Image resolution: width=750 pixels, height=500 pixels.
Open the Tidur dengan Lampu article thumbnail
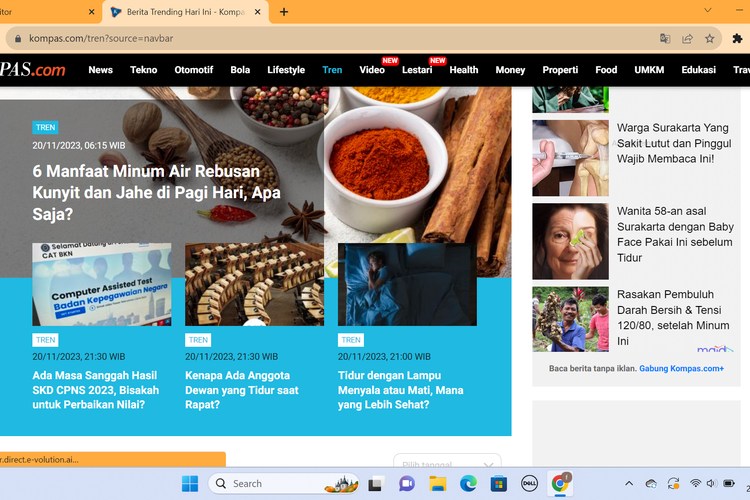point(407,284)
